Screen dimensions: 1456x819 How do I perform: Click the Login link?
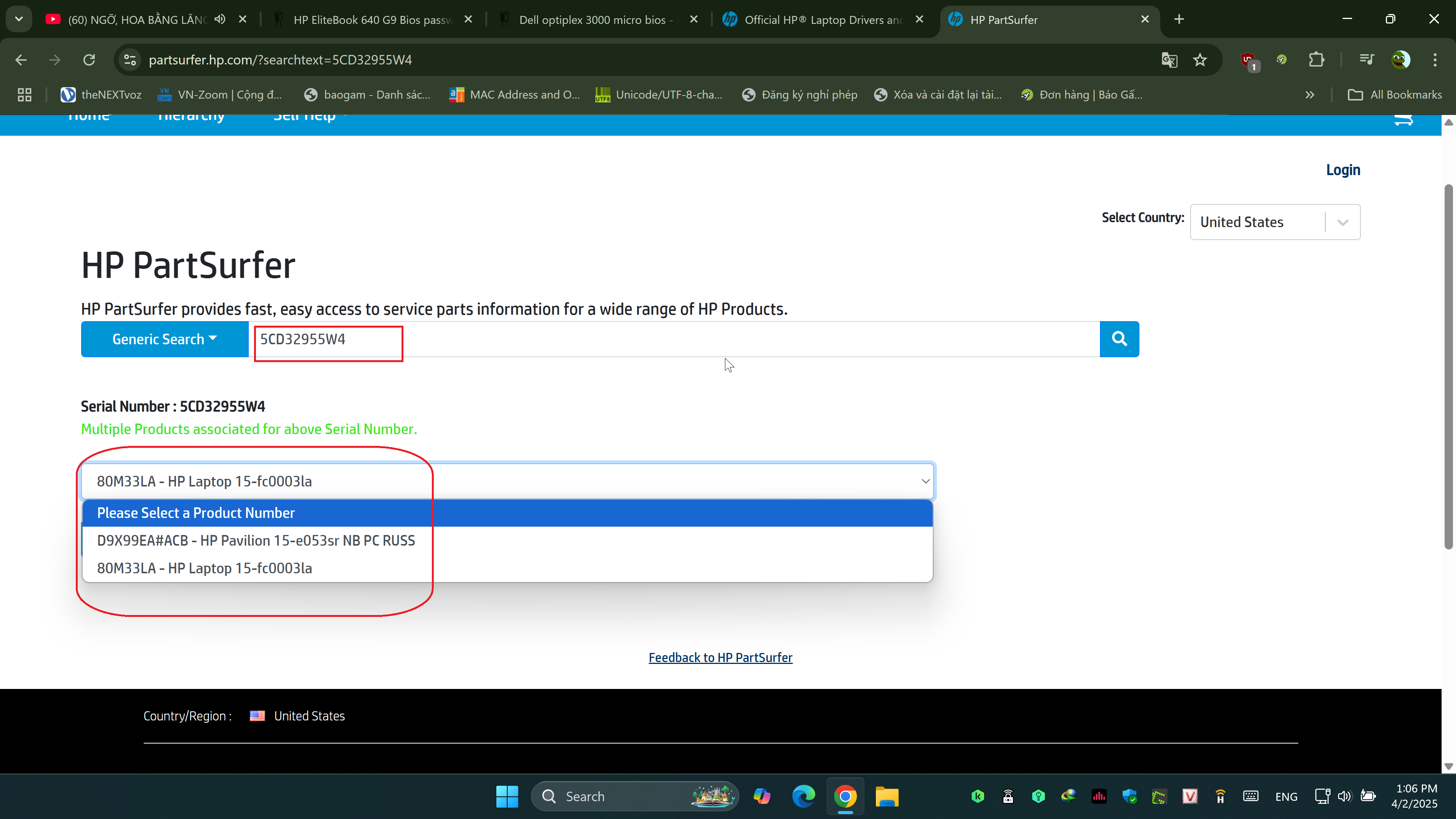pos(1342,170)
